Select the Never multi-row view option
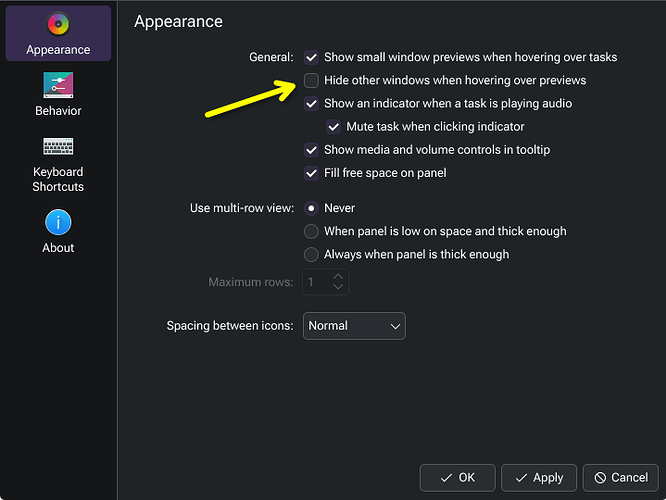 (x=311, y=208)
